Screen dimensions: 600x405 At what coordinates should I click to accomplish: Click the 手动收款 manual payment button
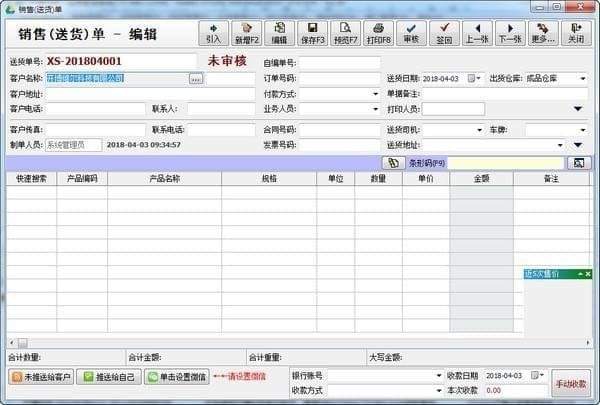(571, 382)
